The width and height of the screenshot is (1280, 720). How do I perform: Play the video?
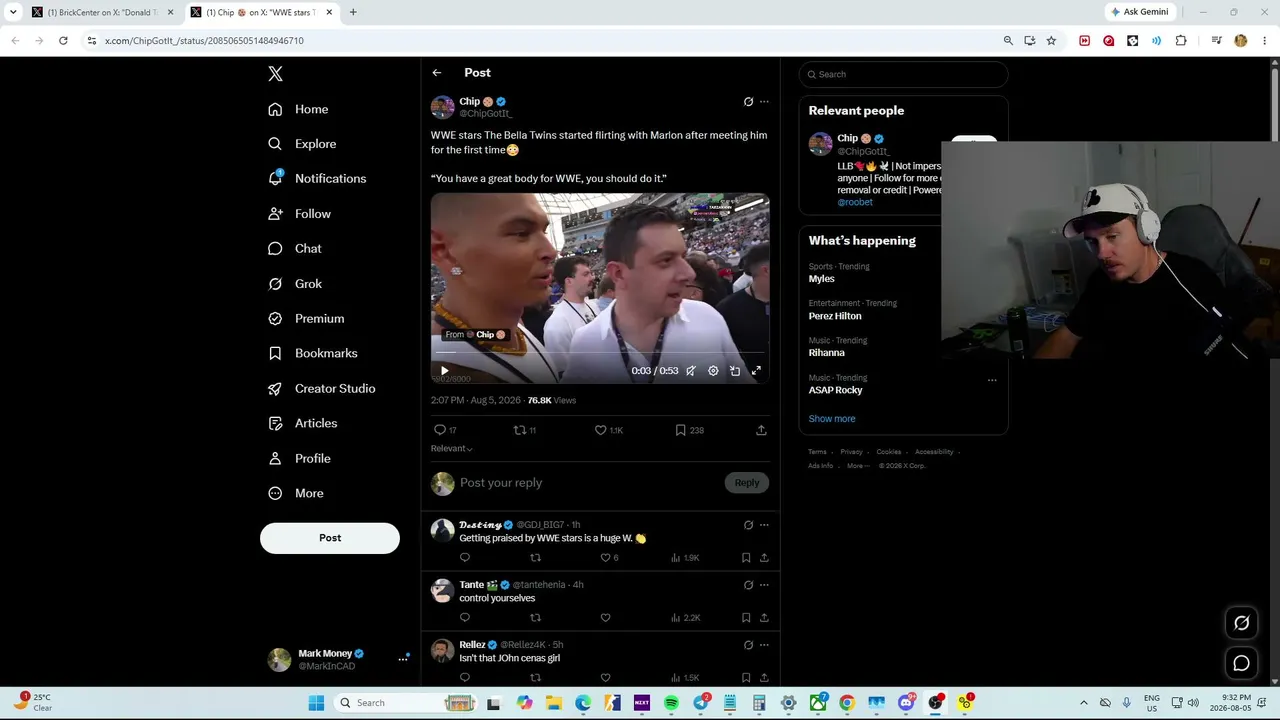pyautogui.click(x=445, y=371)
